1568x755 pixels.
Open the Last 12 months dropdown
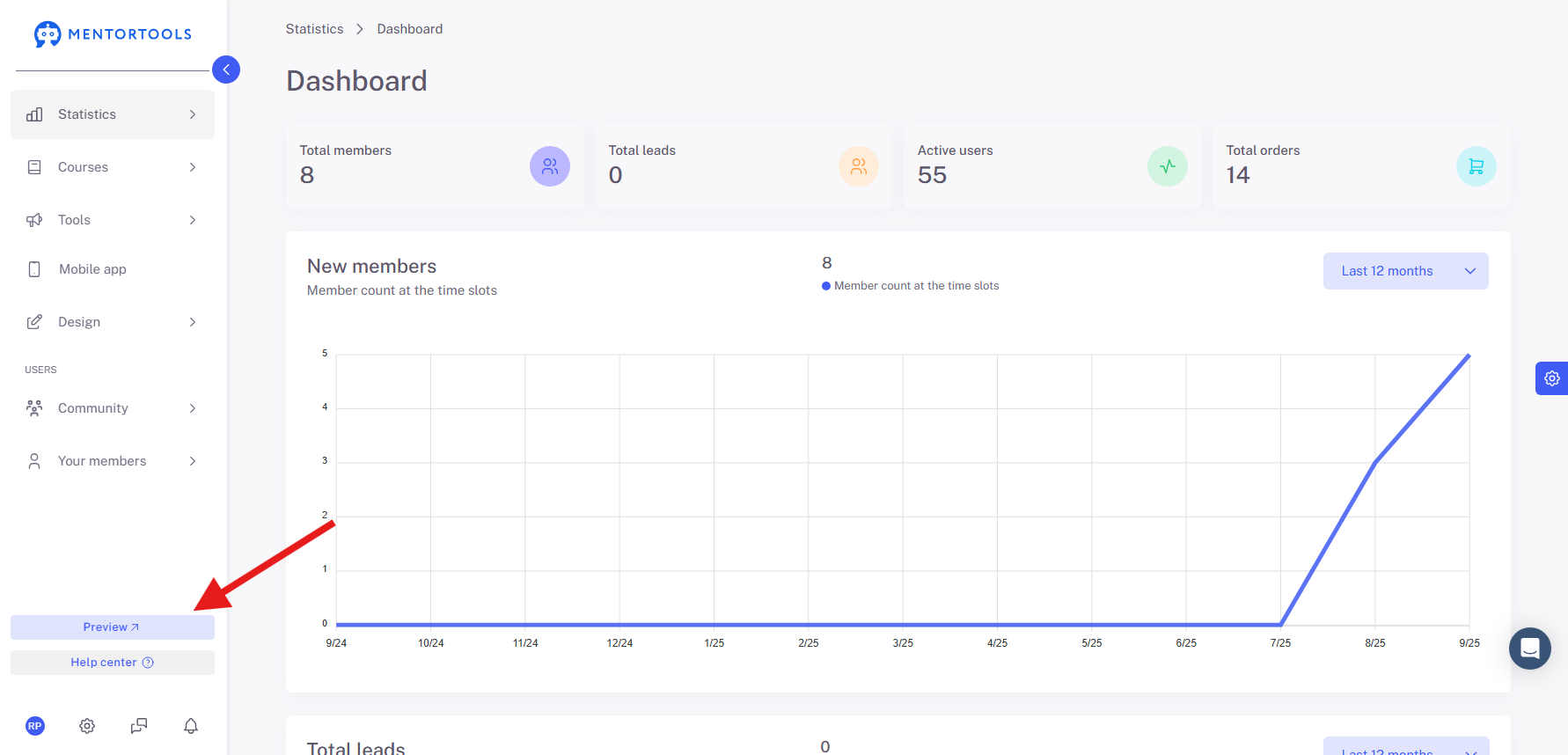(x=1406, y=271)
